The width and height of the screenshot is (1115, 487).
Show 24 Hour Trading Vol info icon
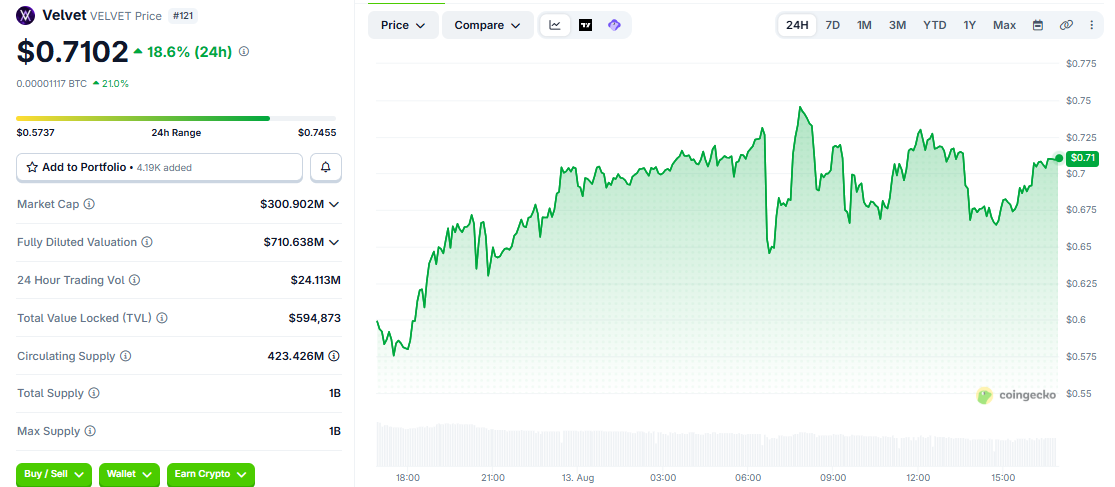(134, 280)
